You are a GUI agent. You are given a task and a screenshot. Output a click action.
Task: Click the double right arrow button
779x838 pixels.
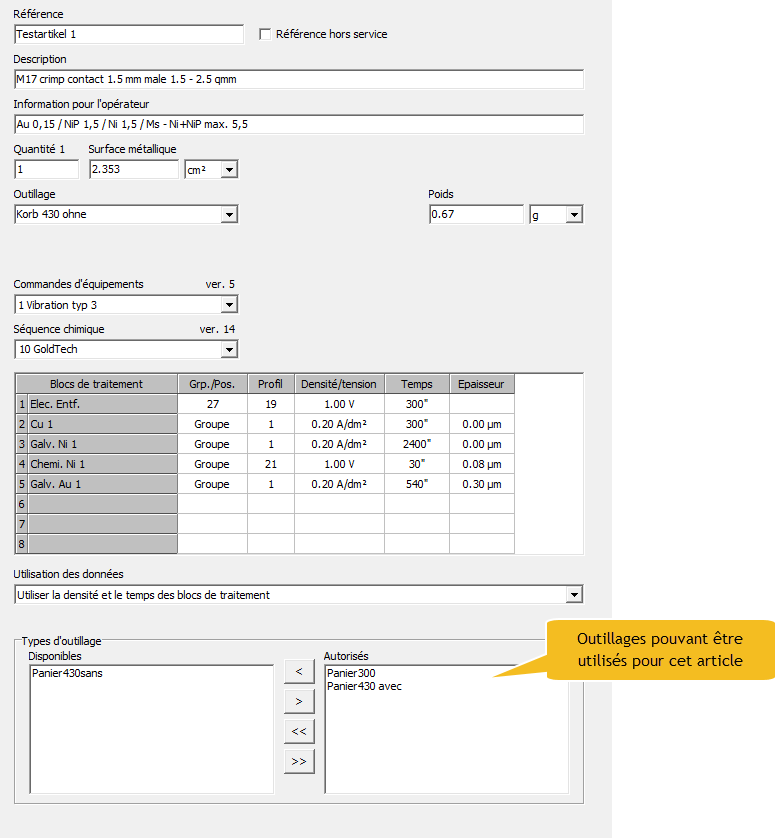(x=299, y=761)
